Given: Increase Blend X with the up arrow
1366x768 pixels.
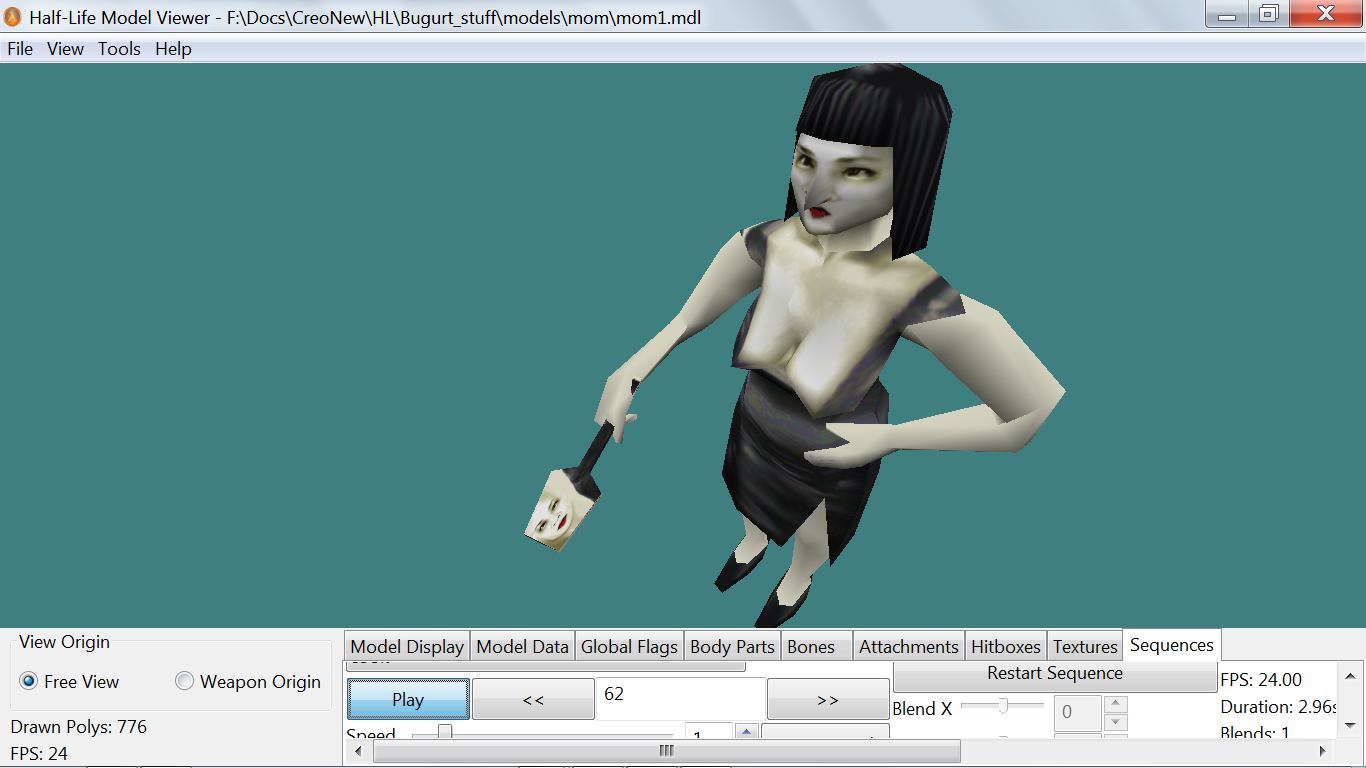Looking at the screenshot, I should click(x=1116, y=704).
